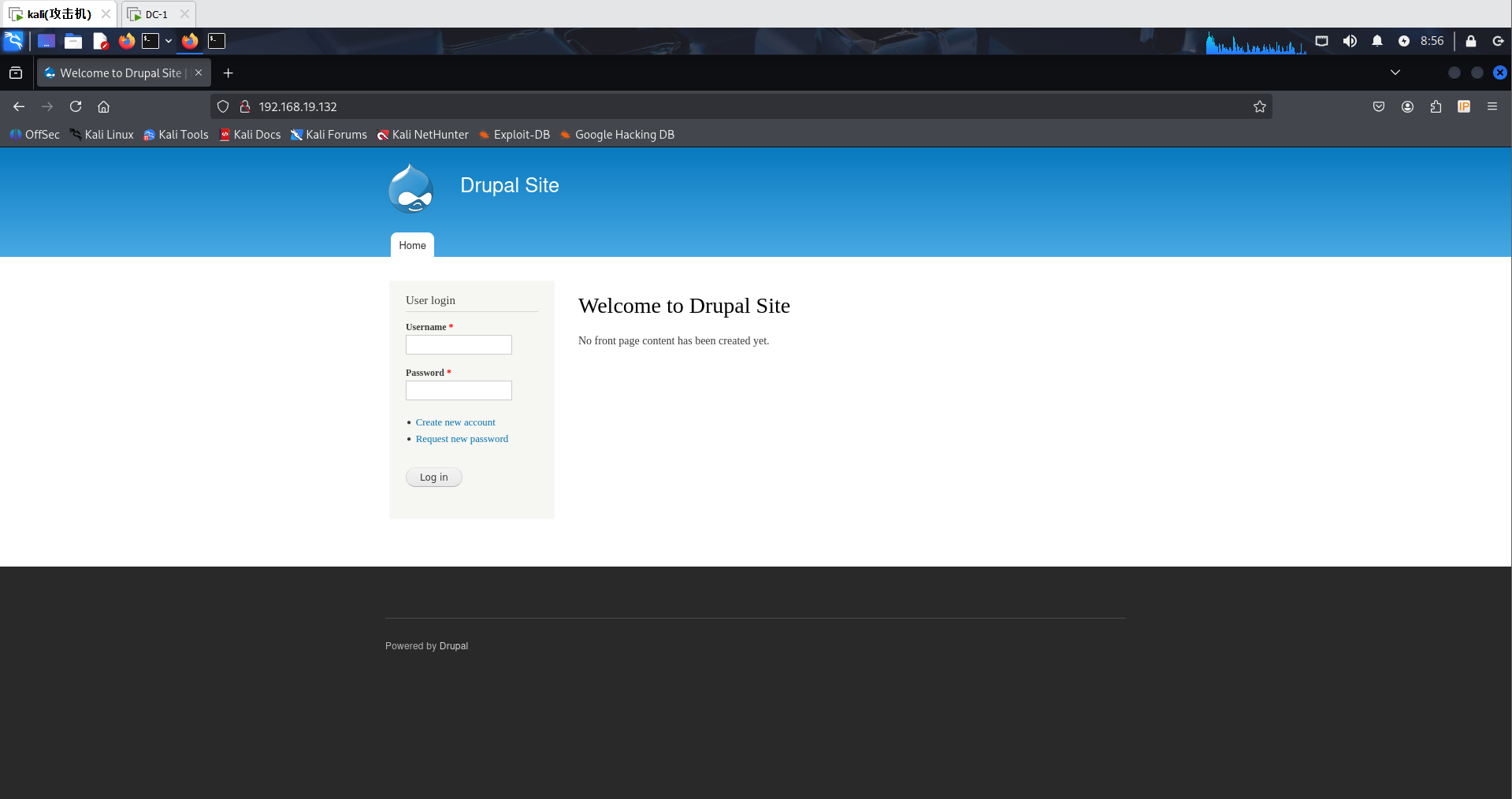Viewport: 1512px width, 799px height.
Task: Click the 8:56 panel clock
Action: pos(1432,41)
